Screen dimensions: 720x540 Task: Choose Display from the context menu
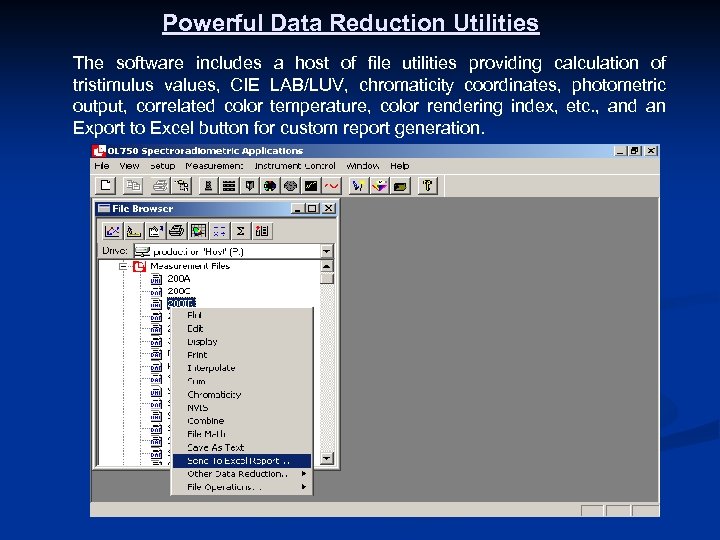pyautogui.click(x=242, y=342)
